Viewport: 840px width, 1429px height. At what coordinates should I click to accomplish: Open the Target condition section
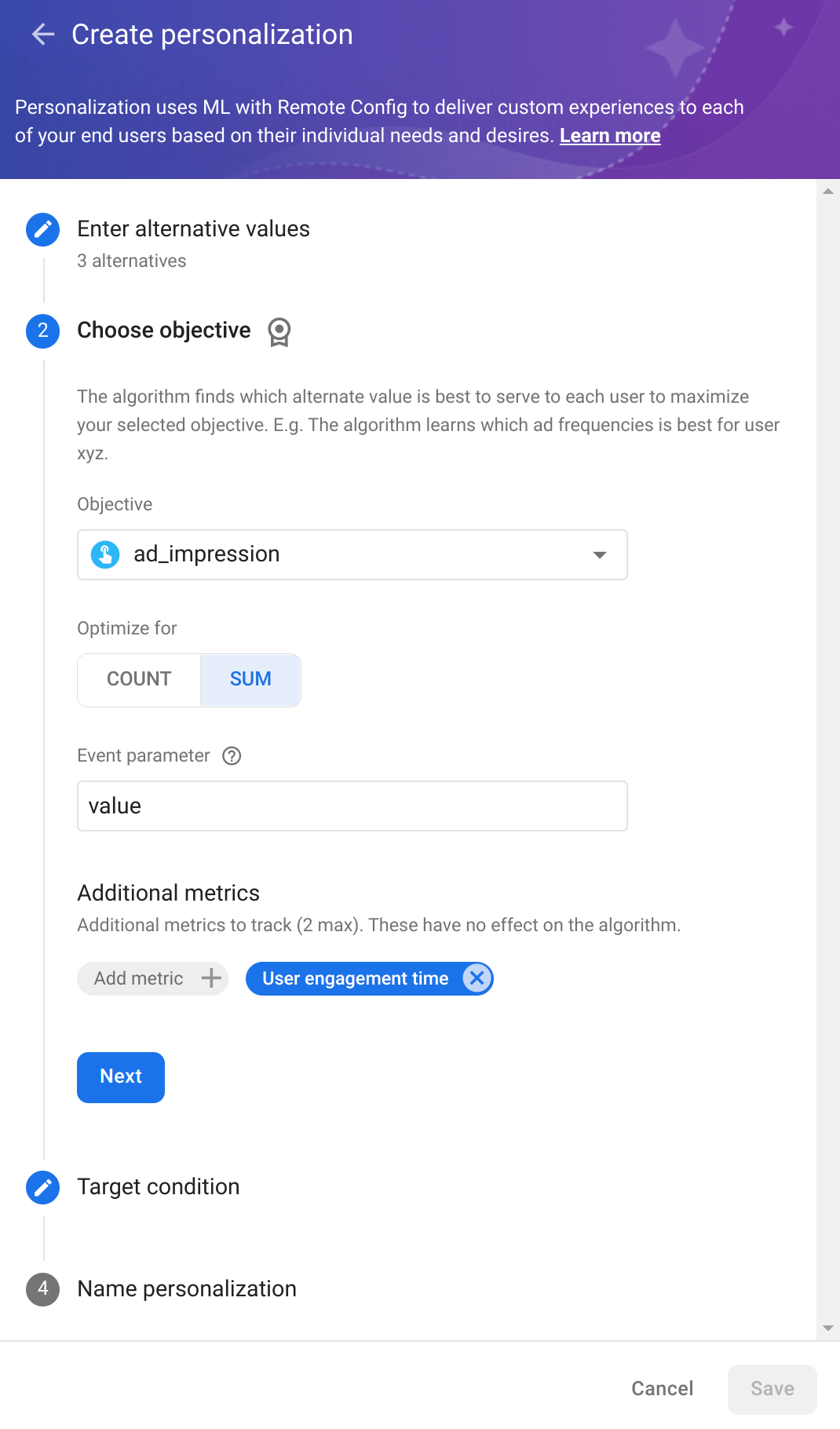158,1187
